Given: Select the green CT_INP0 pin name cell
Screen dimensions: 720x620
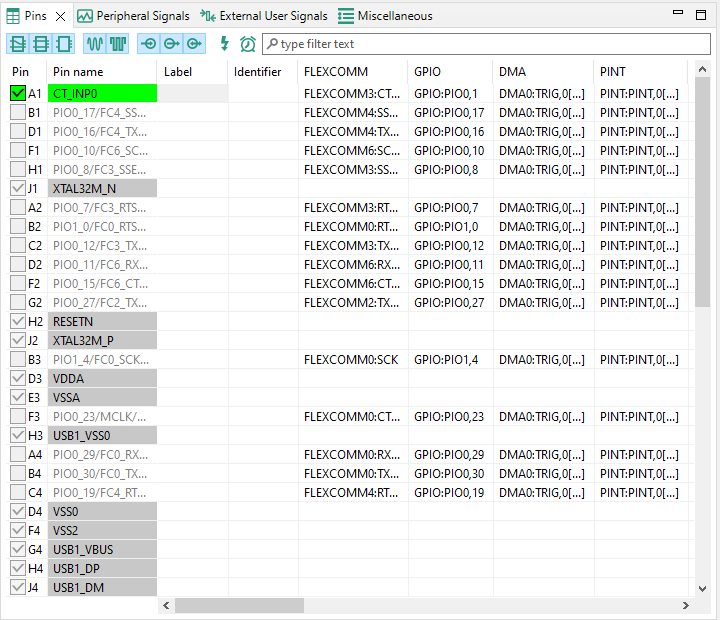Looking at the screenshot, I should point(102,93).
